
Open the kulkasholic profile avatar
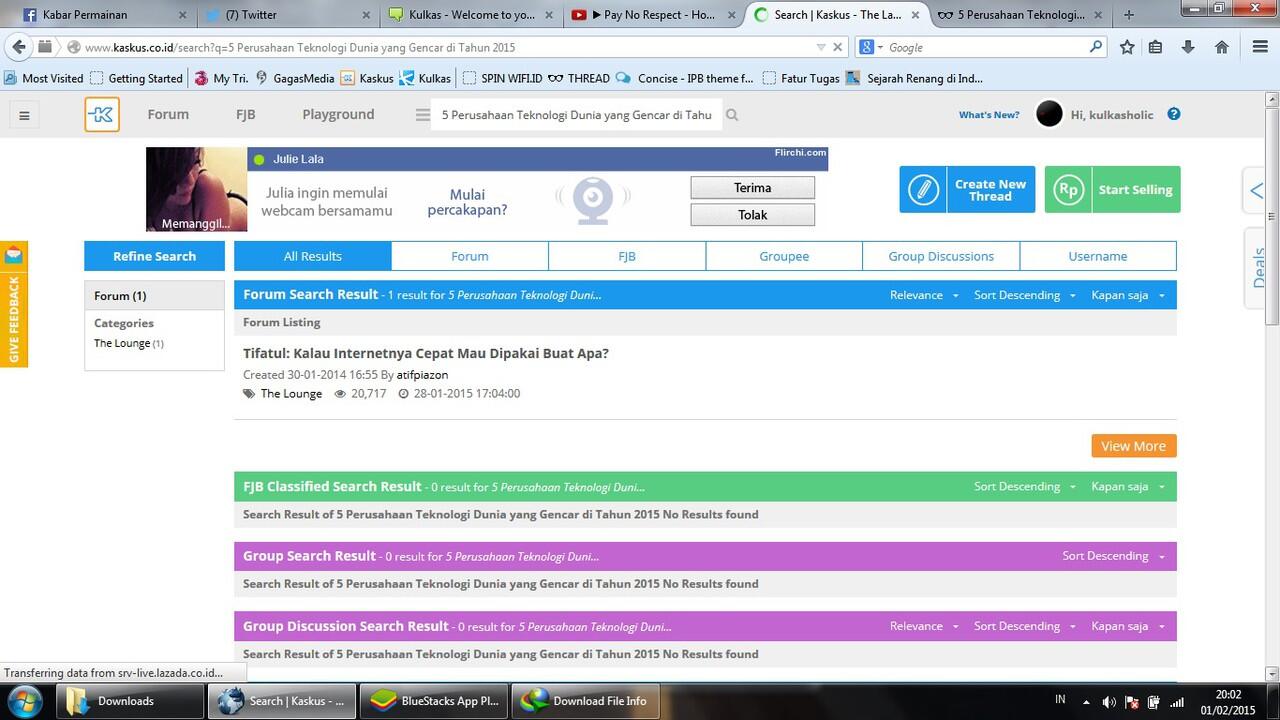[1049, 114]
